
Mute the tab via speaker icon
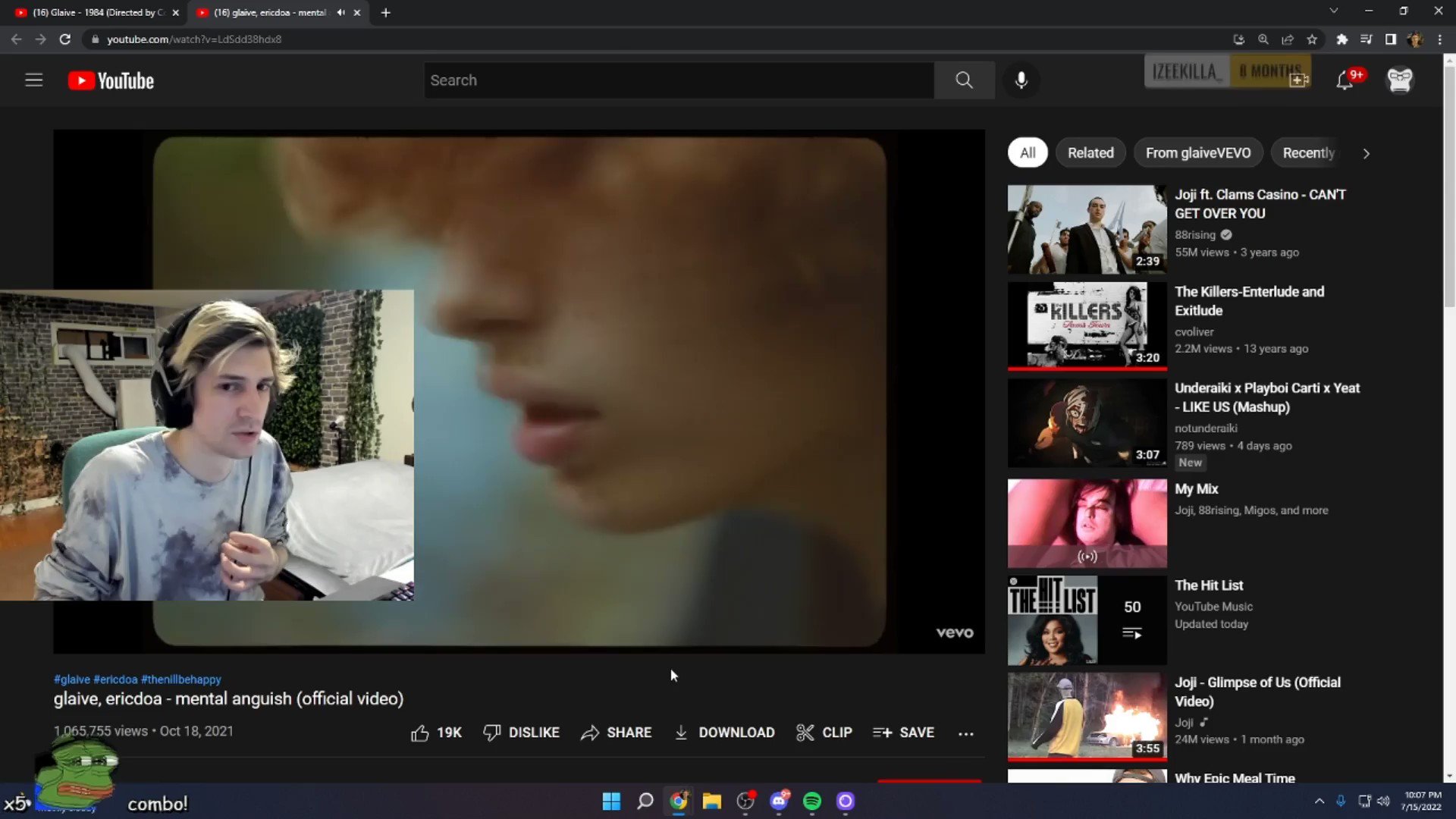(x=340, y=12)
